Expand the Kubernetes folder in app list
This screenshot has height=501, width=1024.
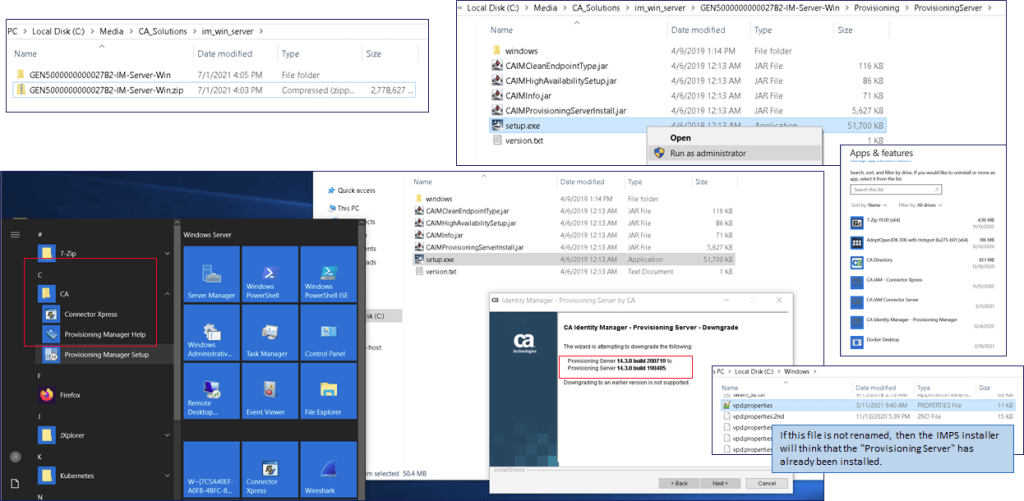click(167, 476)
